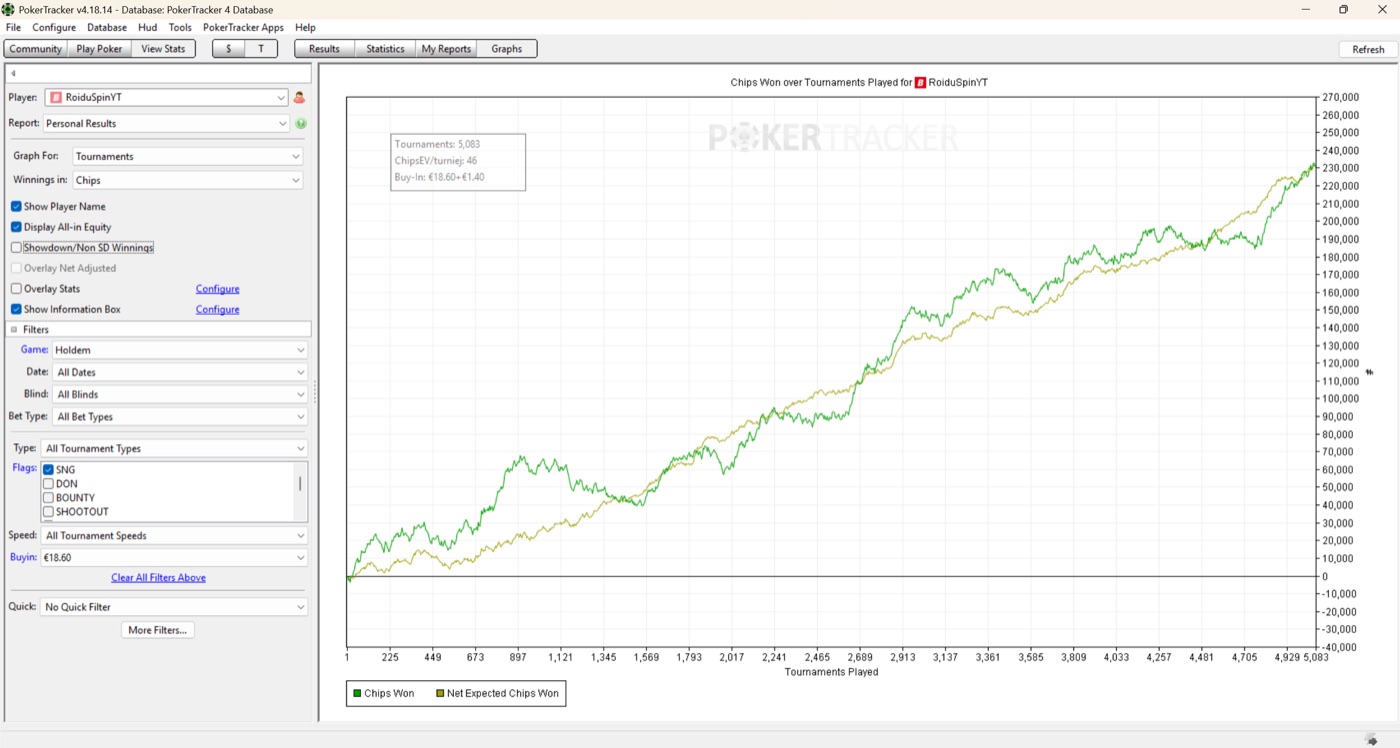The width and height of the screenshot is (1400, 748).
Task: Click the status icon in the bottom-right corner
Action: point(1372,739)
